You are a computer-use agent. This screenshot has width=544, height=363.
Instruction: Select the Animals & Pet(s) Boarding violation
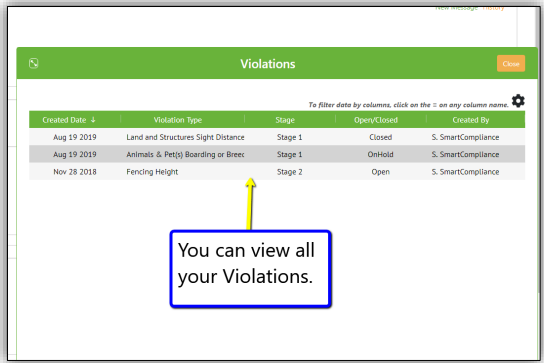coord(185,154)
